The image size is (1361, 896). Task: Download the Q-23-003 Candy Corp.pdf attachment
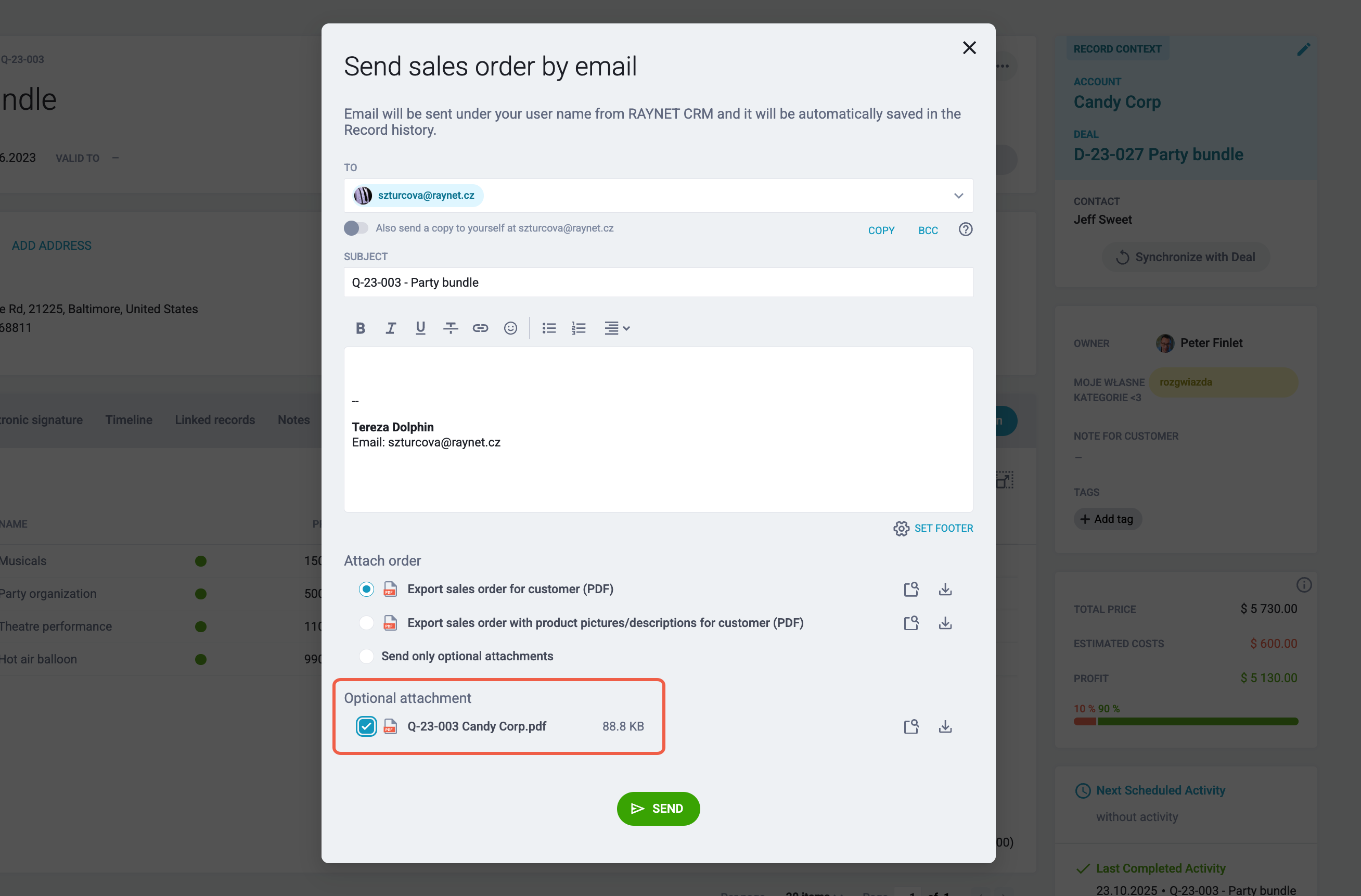pyautogui.click(x=945, y=727)
